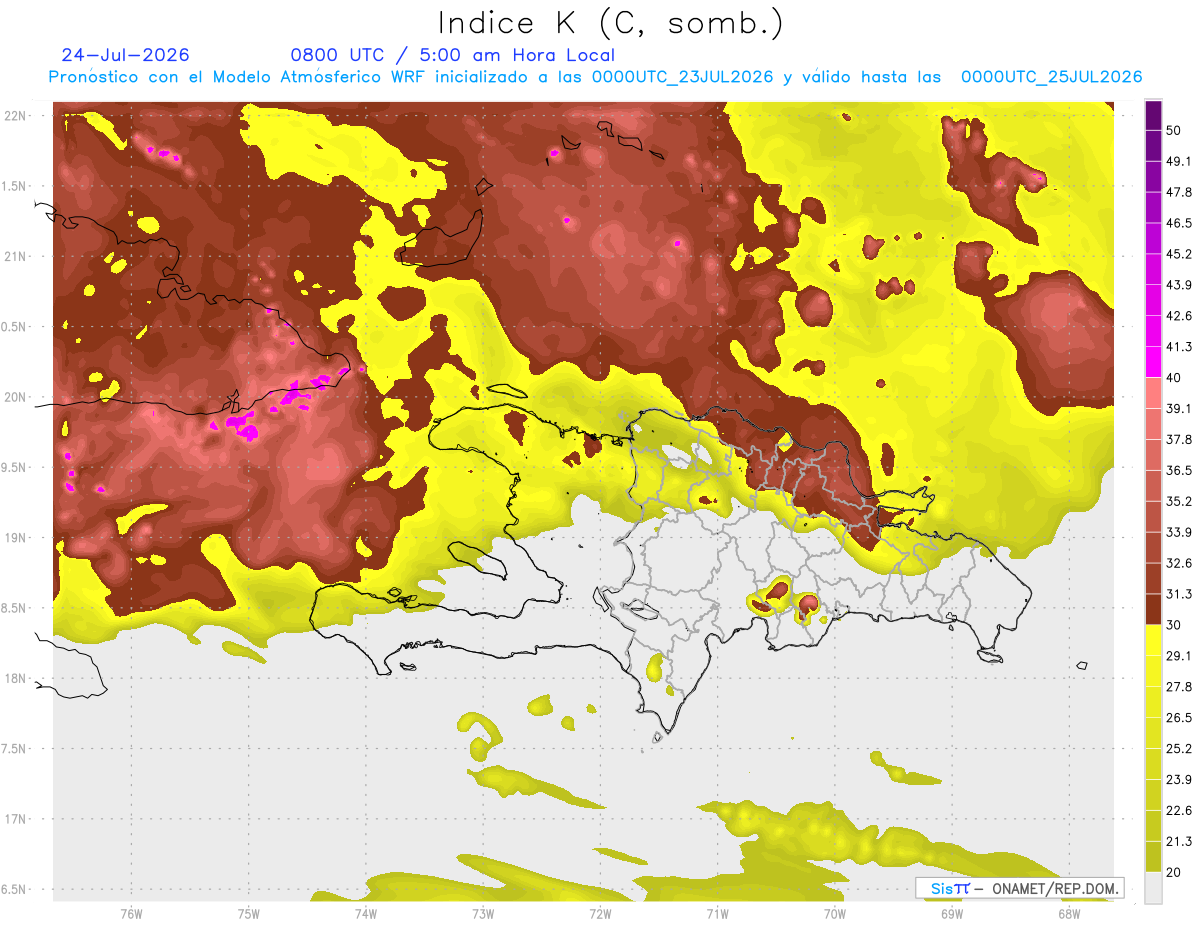1200x927 pixels.
Task: Click the colorbar value 37.8
Action: point(1179,440)
